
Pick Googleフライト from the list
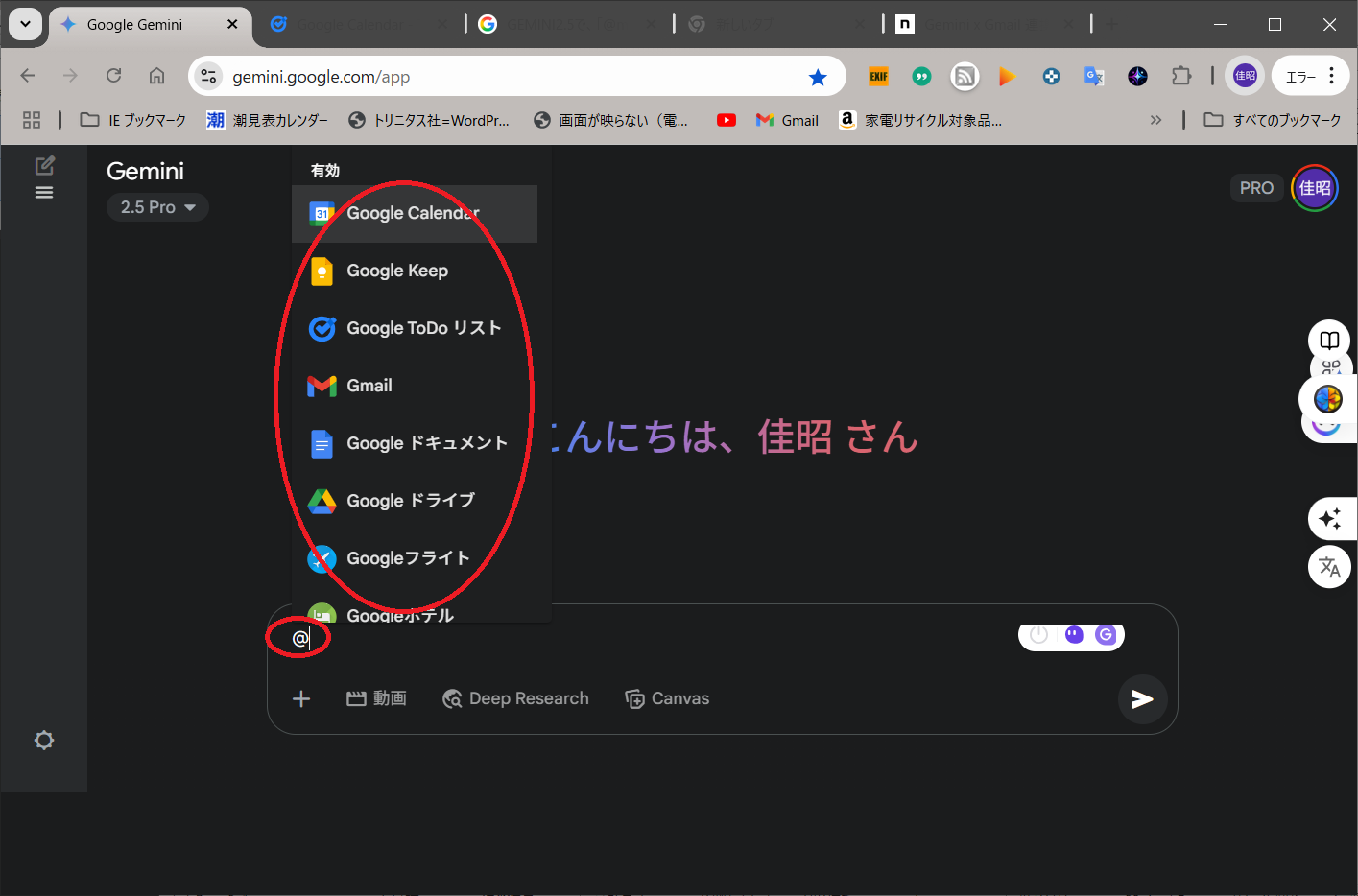tap(415, 558)
